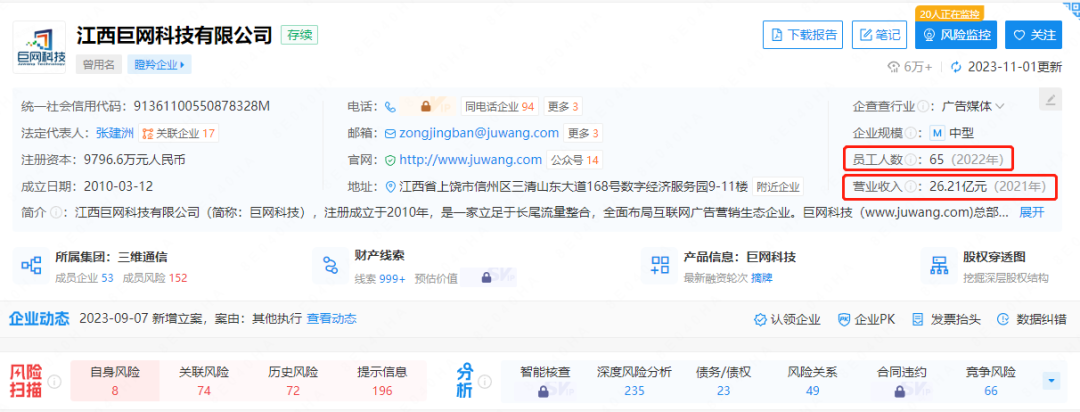This screenshot has height=412, width=1080.
Task: Expand the 瞪羚企业 tag arrow
Action: pyautogui.click(x=184, y=65)
